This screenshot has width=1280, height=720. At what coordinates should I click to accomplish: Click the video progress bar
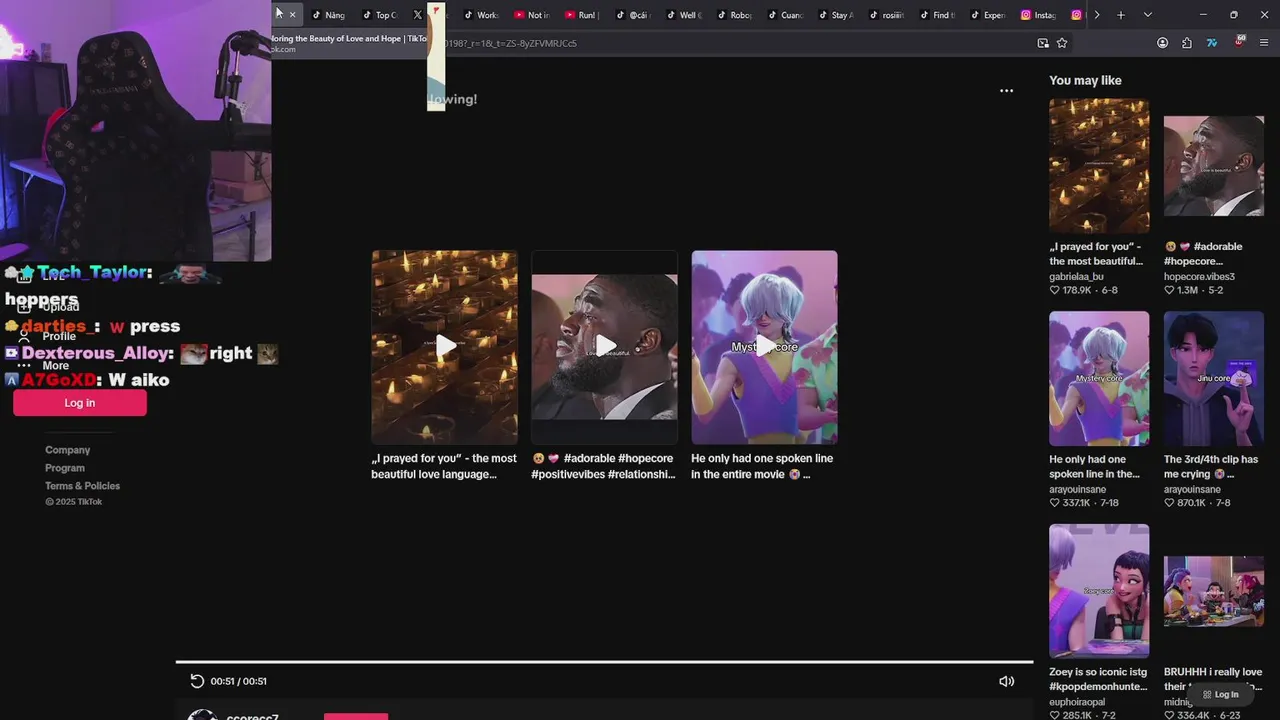pos(604,661)
